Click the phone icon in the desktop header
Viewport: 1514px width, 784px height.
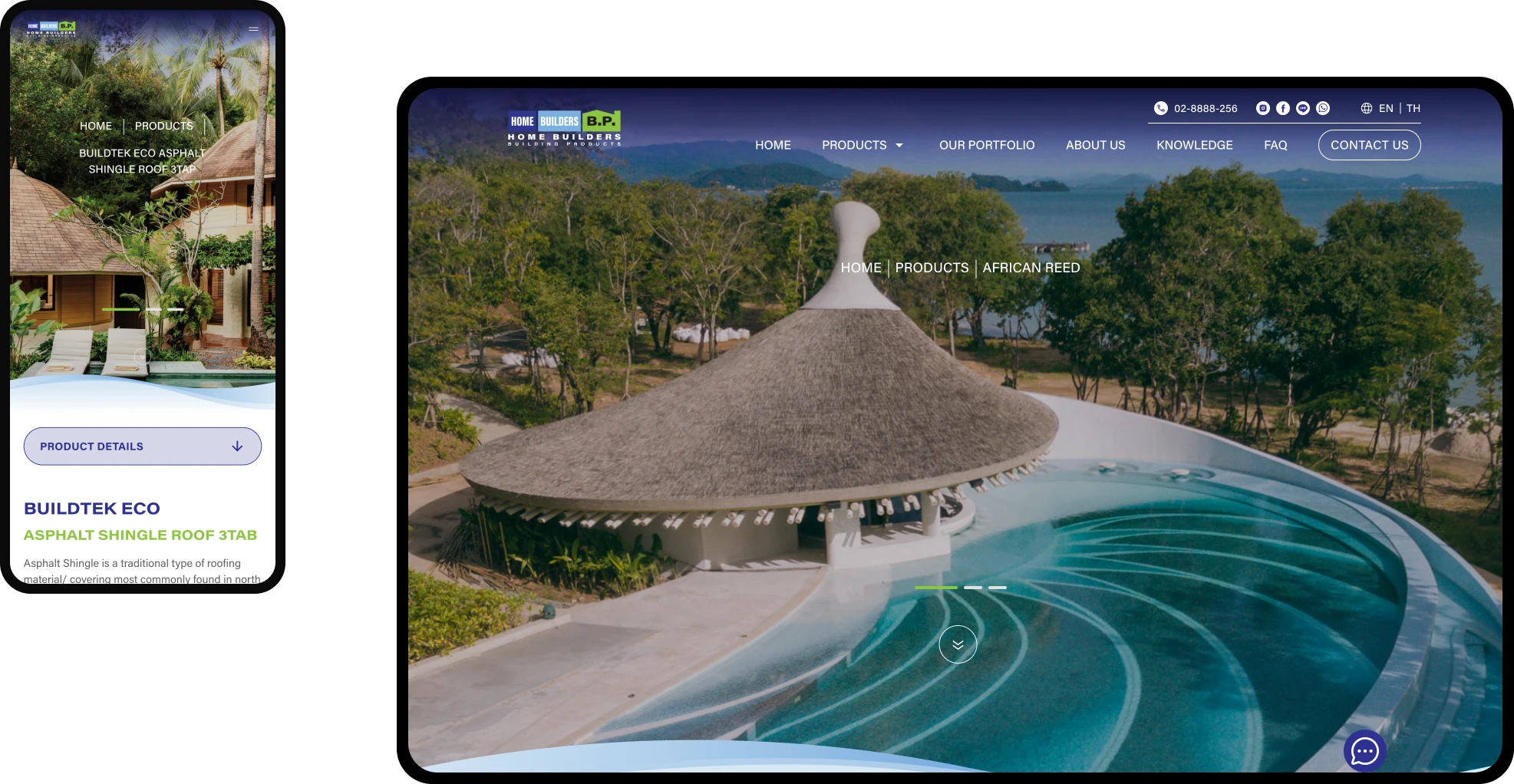click(1161, 108)
